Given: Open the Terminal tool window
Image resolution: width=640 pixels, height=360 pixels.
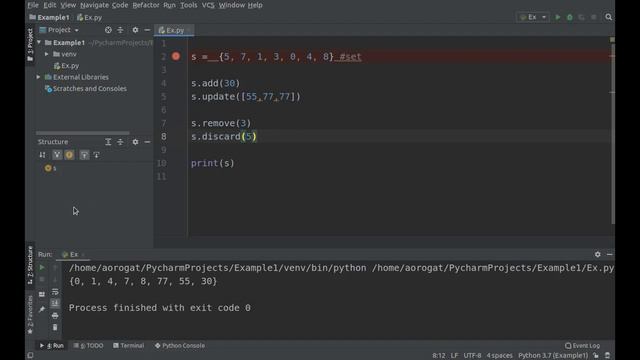Looking at the screenshot, I should click(129, 346).
